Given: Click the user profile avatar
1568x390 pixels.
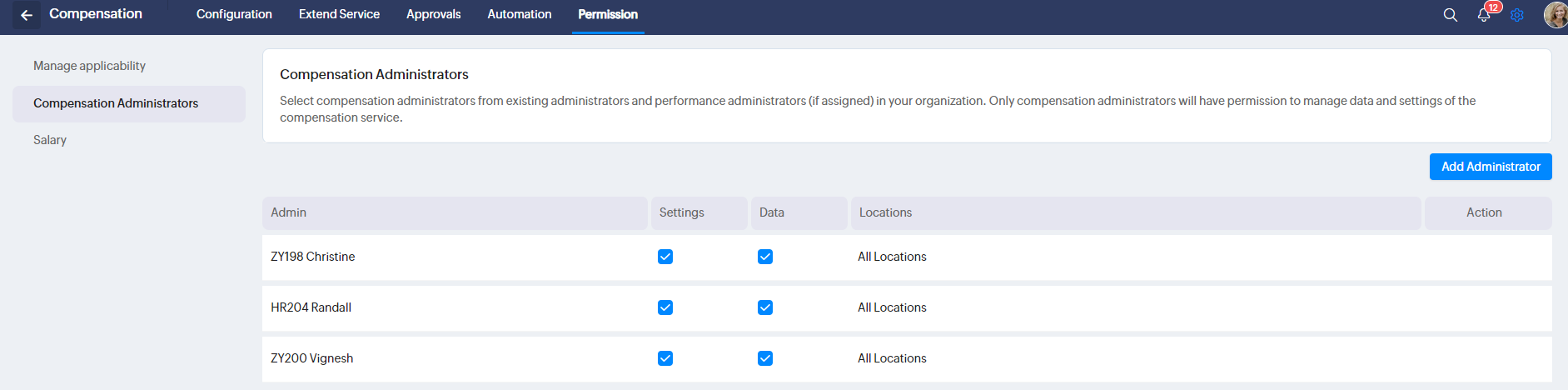Looking at the screenshot, I should pyautogui.click(x=1555, y=15).
